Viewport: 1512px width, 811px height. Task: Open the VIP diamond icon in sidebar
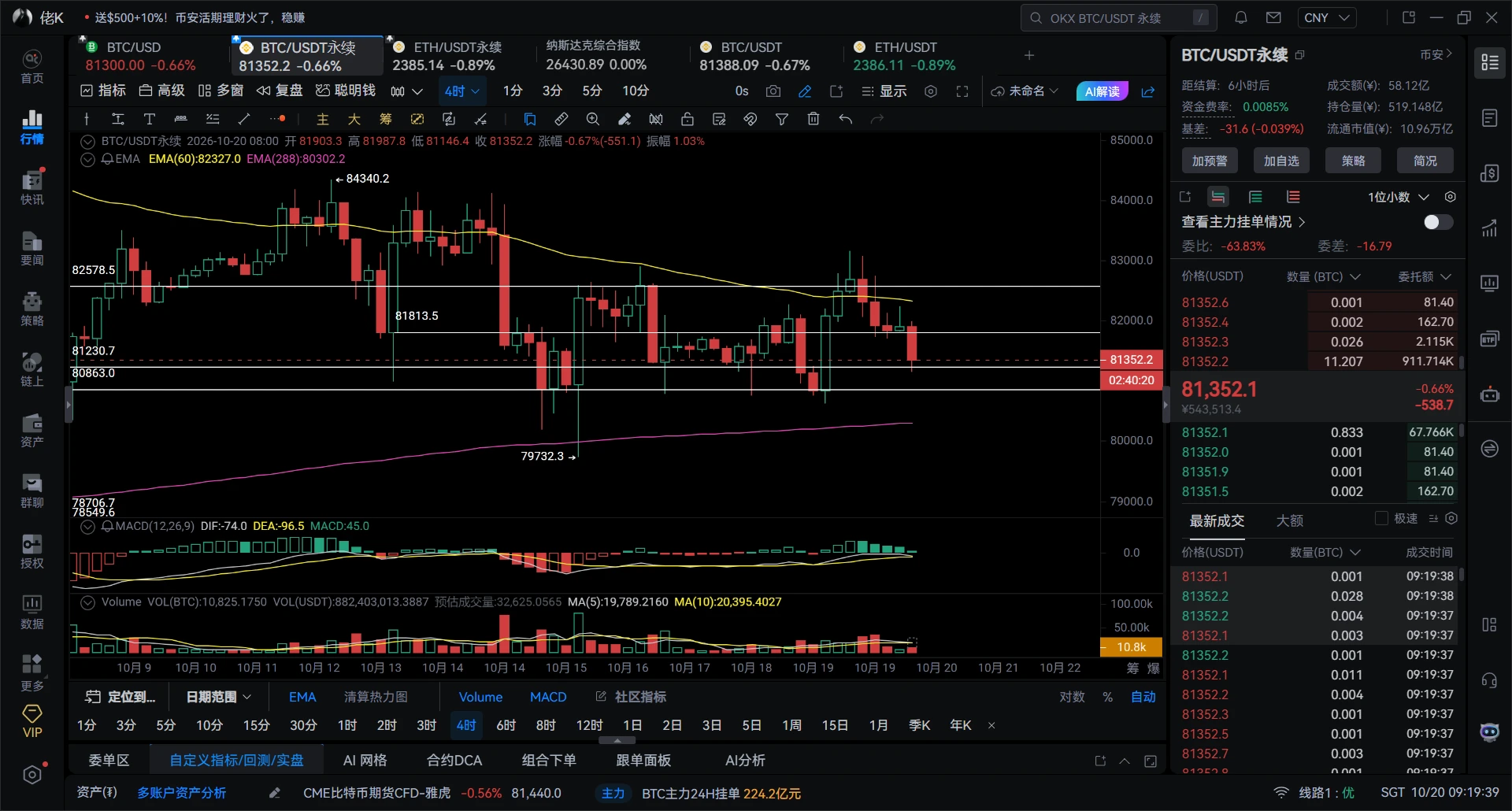pos(32,721)
